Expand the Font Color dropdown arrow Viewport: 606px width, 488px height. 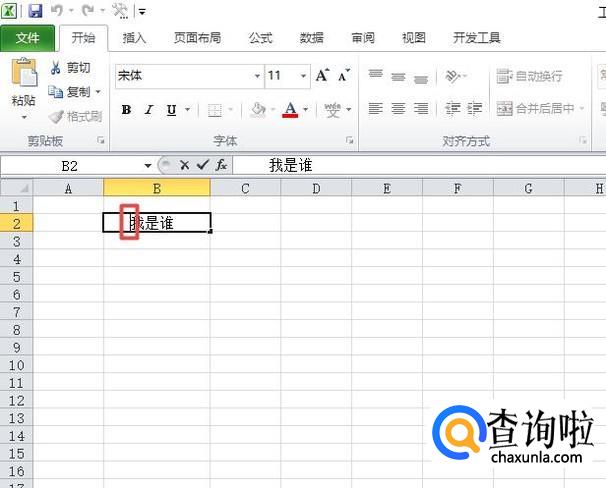(x=306, y=110)
